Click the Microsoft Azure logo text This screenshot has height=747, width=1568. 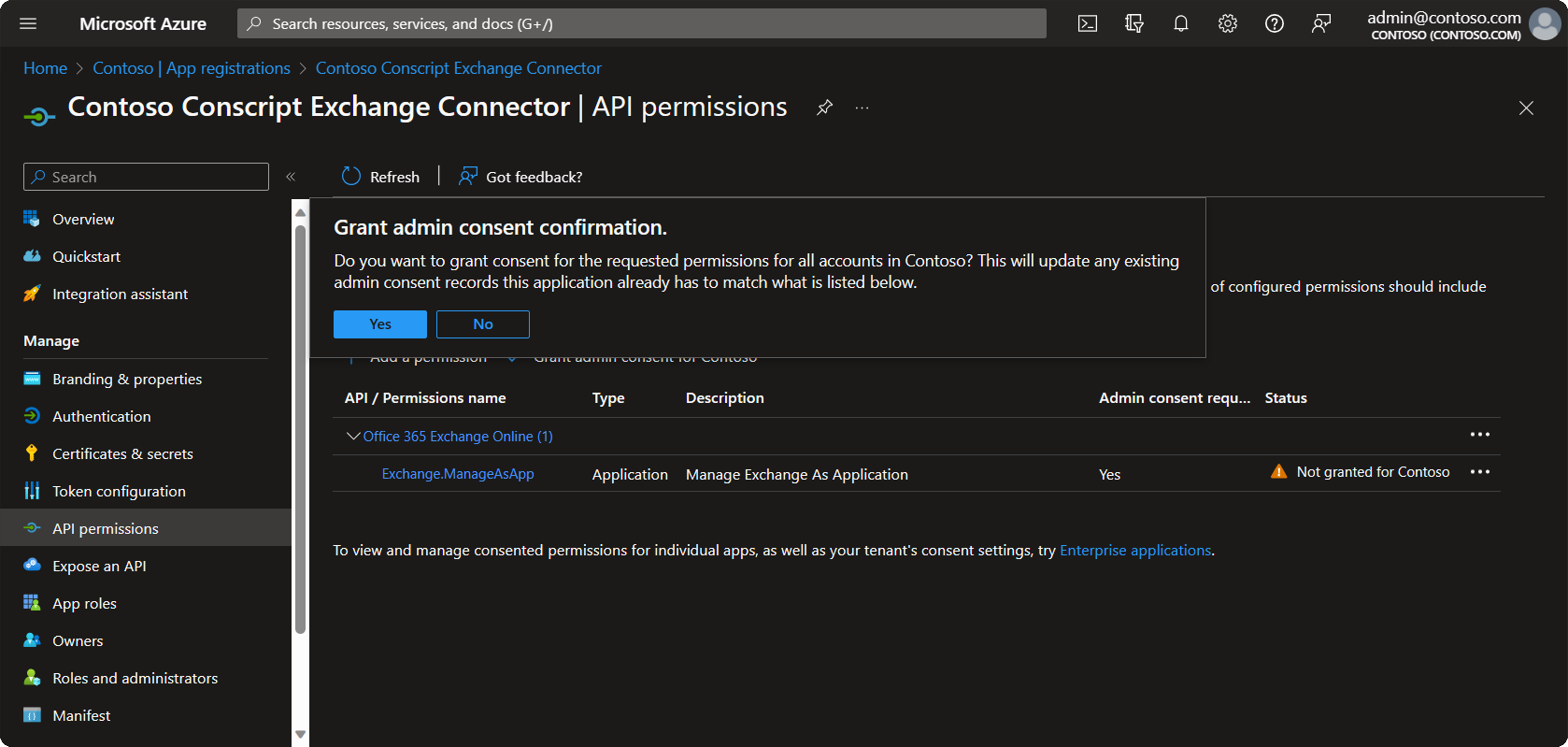click(143, 23)
